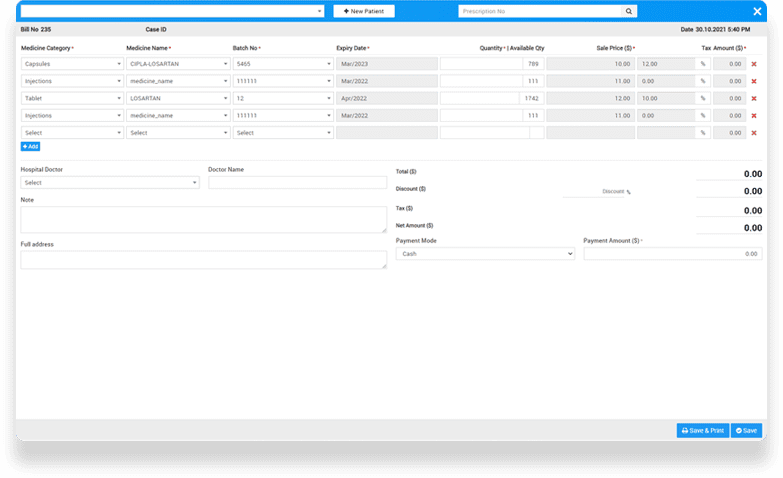The height and width of the screenshot is (478, 783).
Task: Open Payment Mode Cash dropdown
Action: tap(485, 254)
